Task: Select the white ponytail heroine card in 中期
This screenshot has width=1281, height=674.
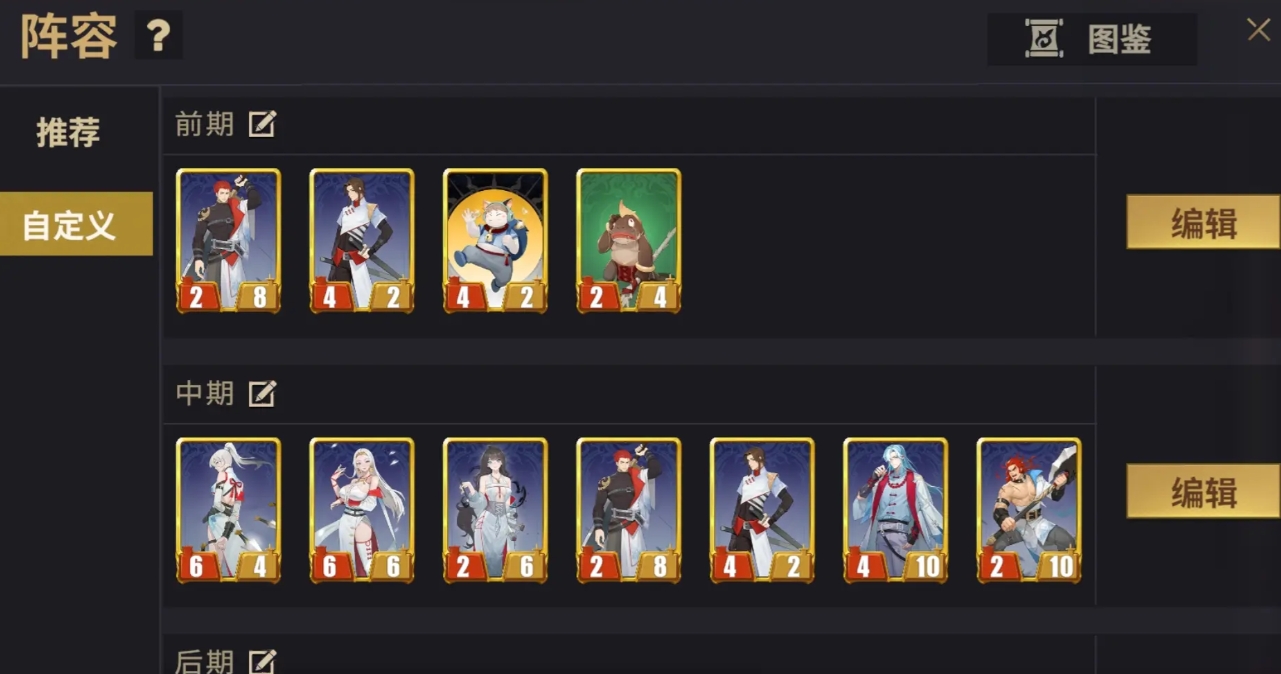Action: pyautogui.click(x=229, y=510)
